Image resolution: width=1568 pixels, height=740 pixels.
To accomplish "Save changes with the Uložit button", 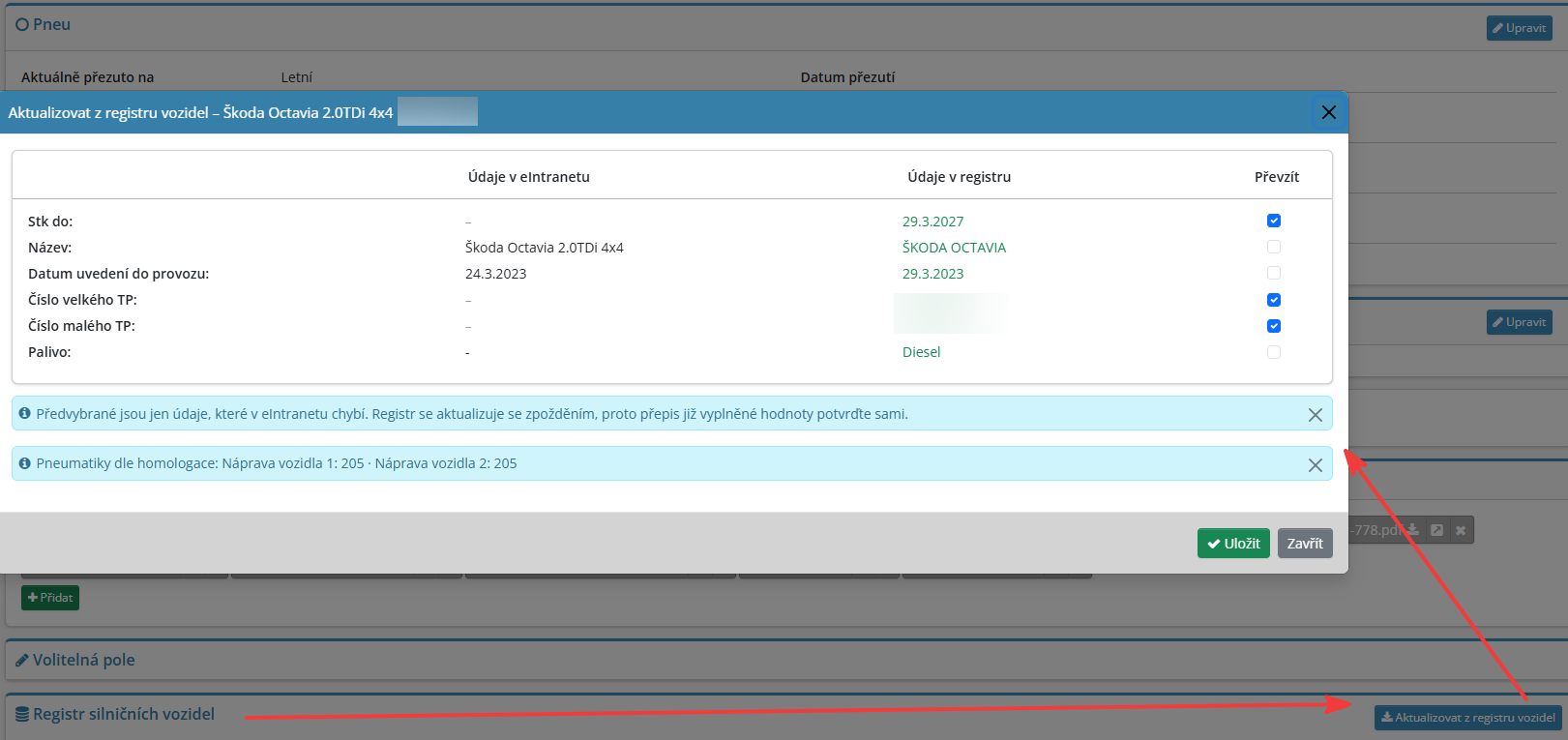I will tap(1233, 544).
